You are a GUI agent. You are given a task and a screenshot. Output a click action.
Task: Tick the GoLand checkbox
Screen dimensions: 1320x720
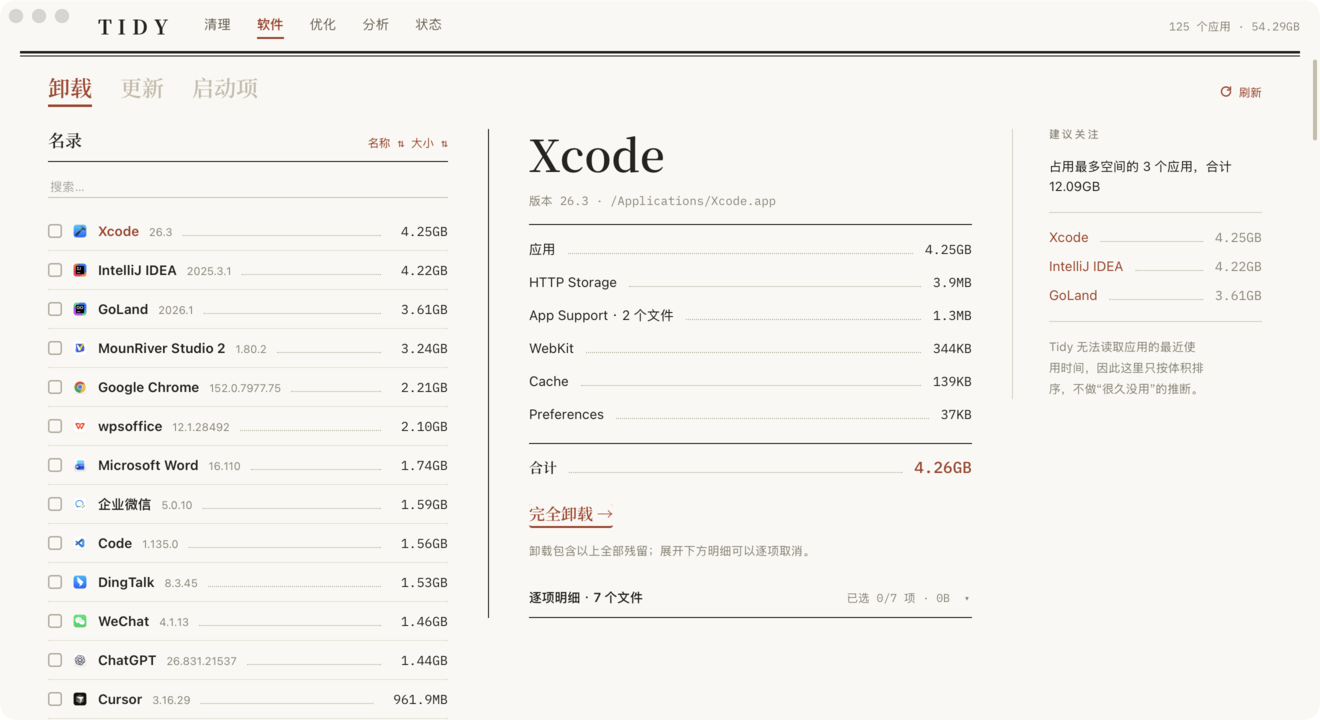pyautogui.click(x=55, y=309)
